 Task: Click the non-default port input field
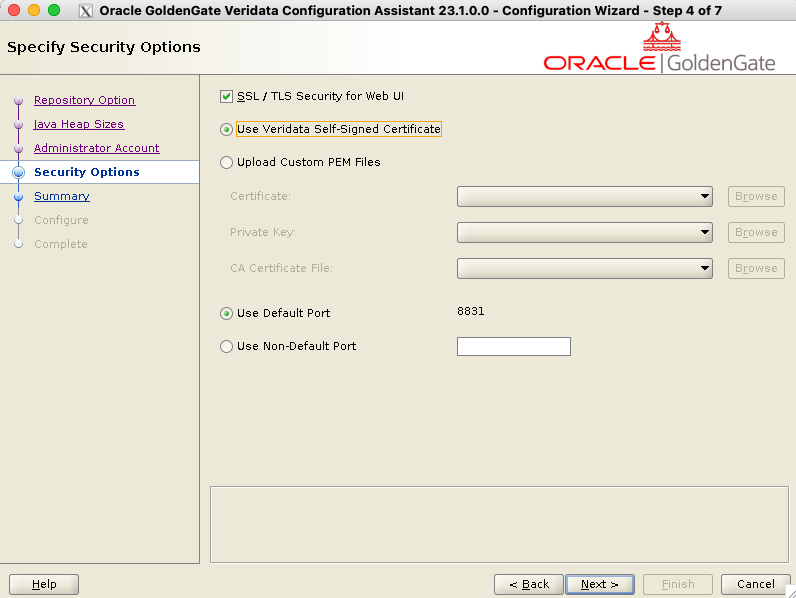point(513,347)
